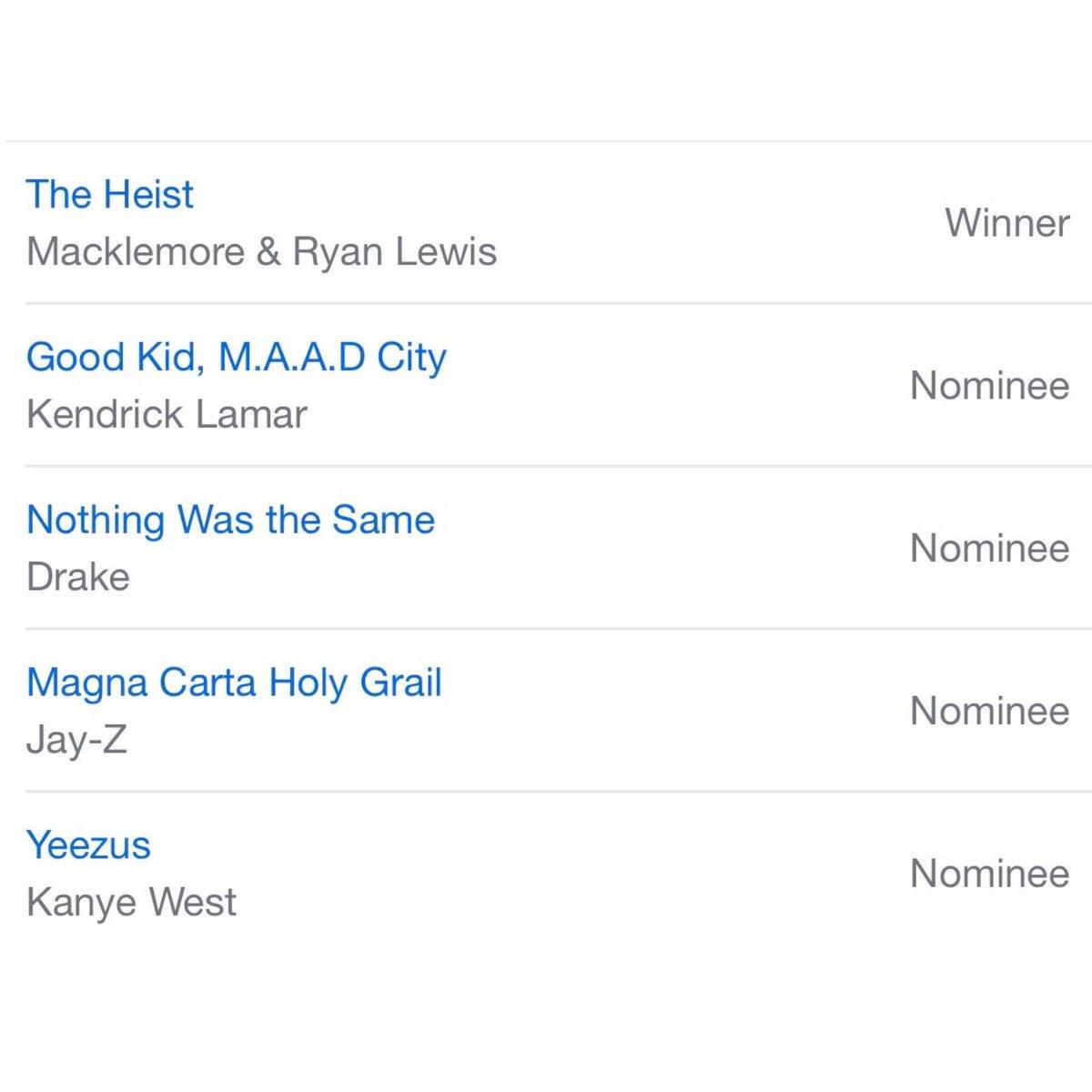Viewport: 1092px width, 1092px height.
Task: Open the Yeezus album link
Action: 88,844
